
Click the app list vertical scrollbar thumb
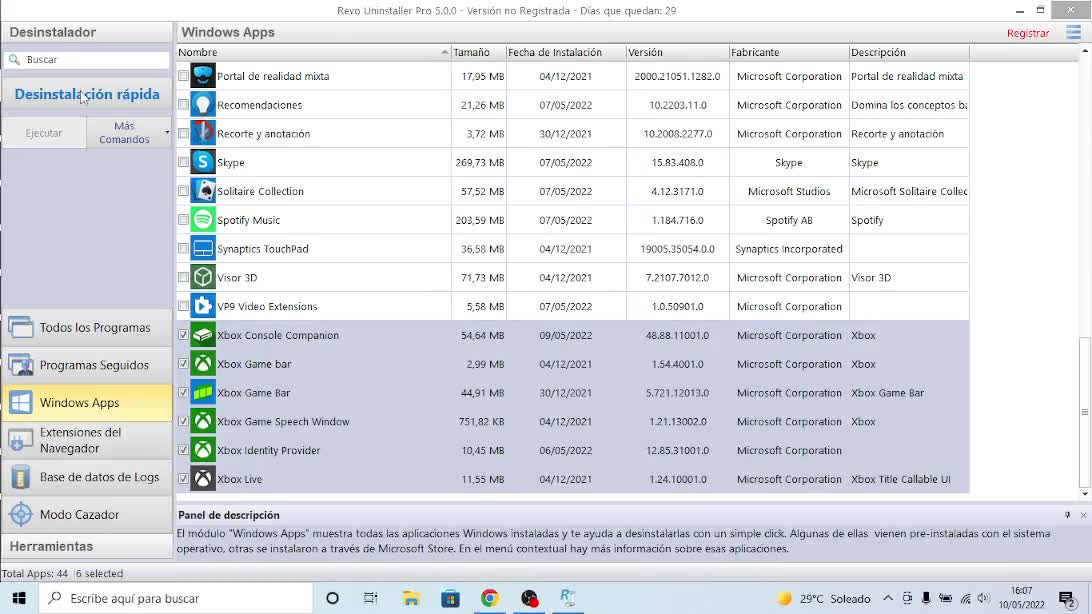tap(1084, 412)
